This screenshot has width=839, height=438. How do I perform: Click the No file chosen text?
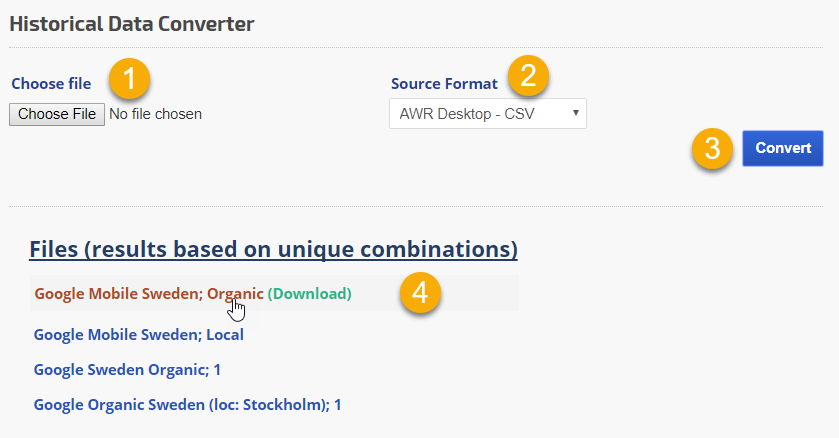[155, 114]
